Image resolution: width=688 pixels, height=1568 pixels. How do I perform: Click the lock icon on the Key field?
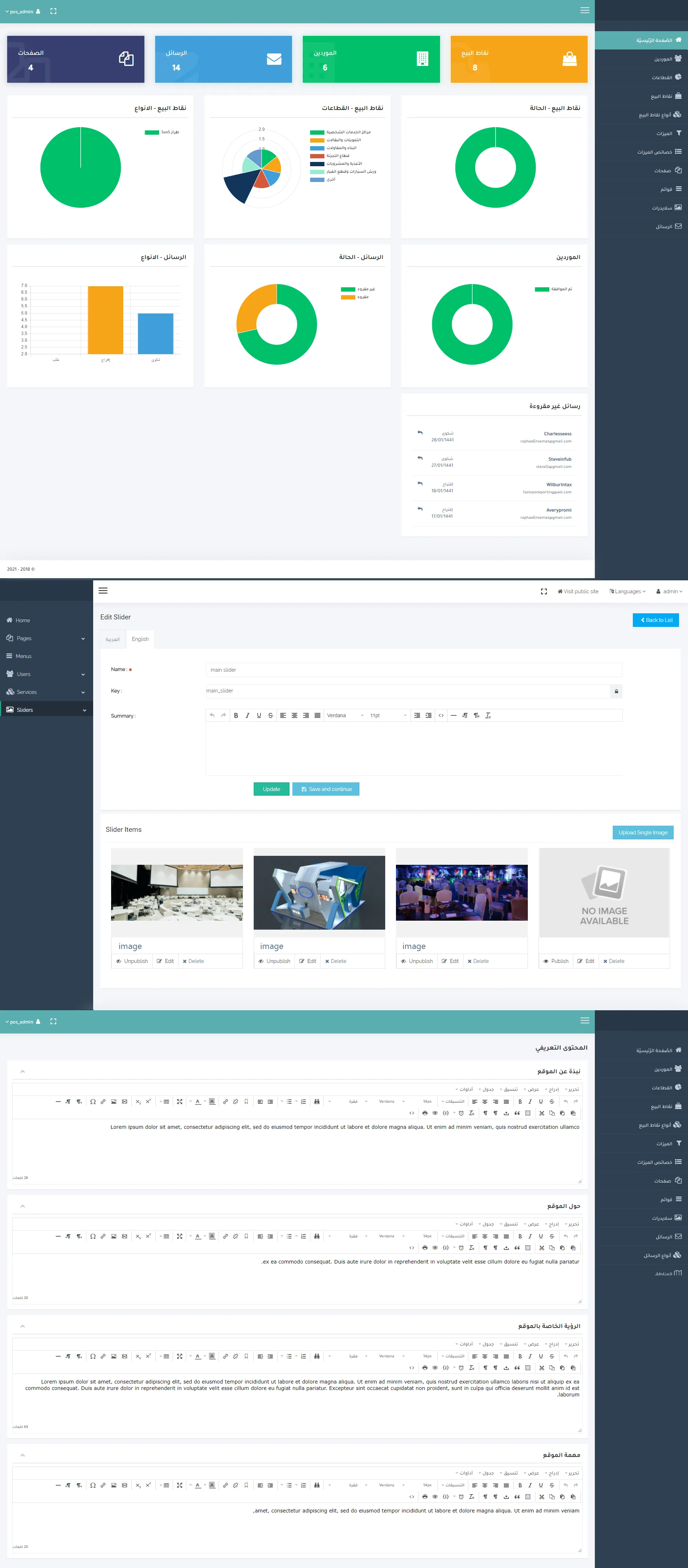click(616, 691)
